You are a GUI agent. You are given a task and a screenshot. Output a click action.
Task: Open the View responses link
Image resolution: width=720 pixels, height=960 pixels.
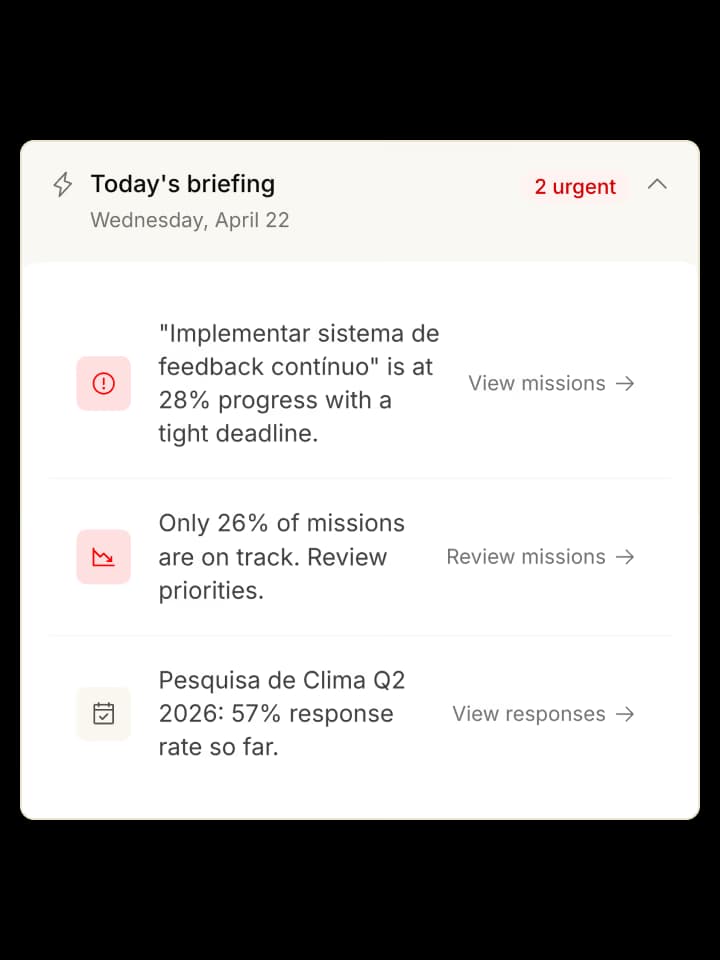coord(529,714)
